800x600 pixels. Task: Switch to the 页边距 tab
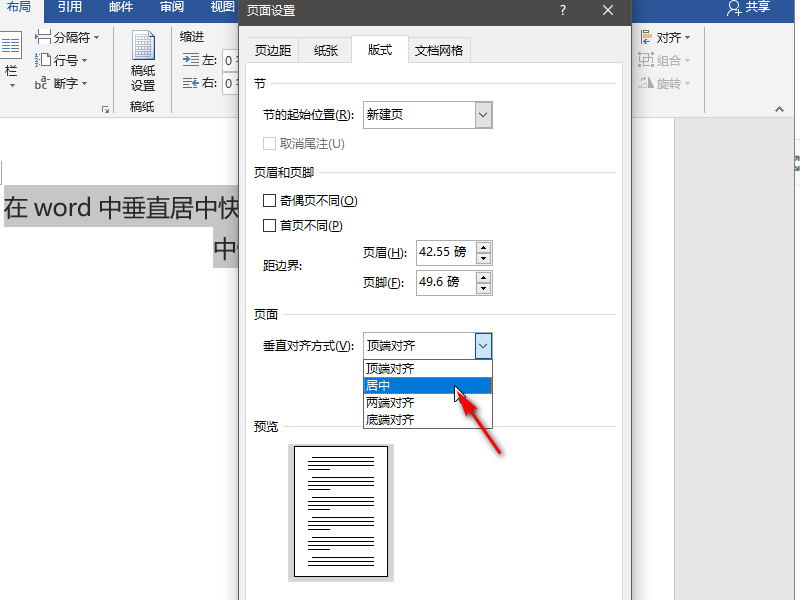273,50
